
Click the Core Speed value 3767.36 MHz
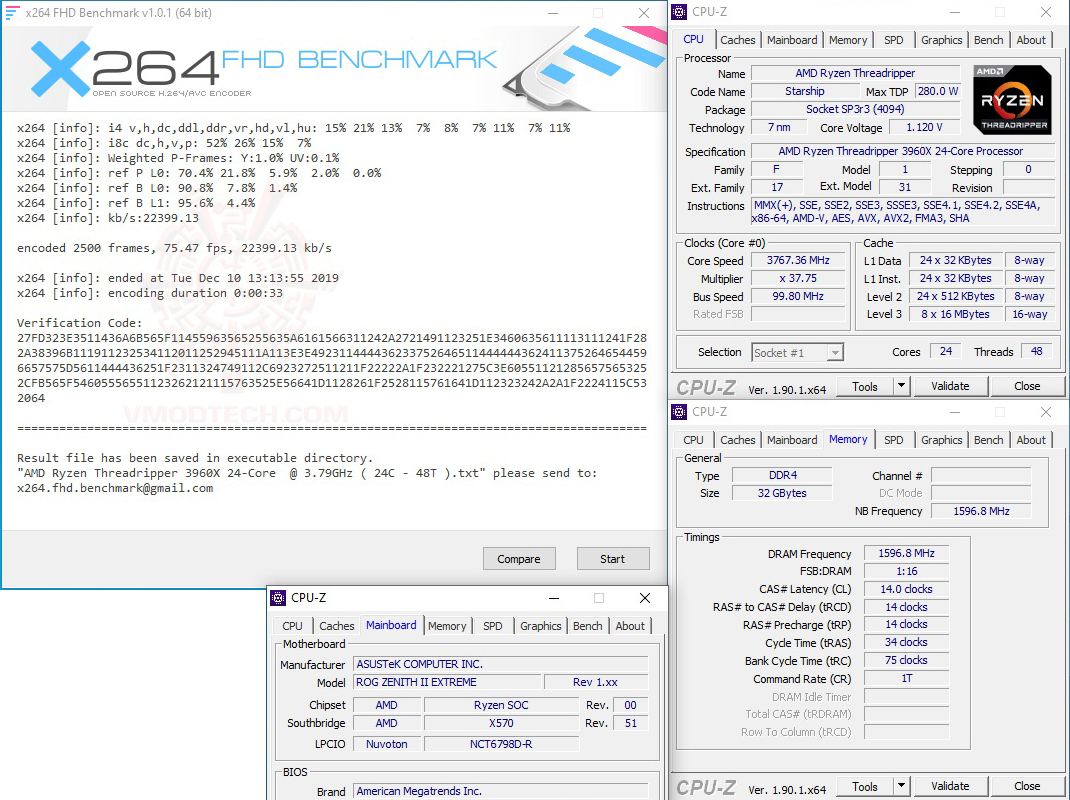click(x=798, y=261)
